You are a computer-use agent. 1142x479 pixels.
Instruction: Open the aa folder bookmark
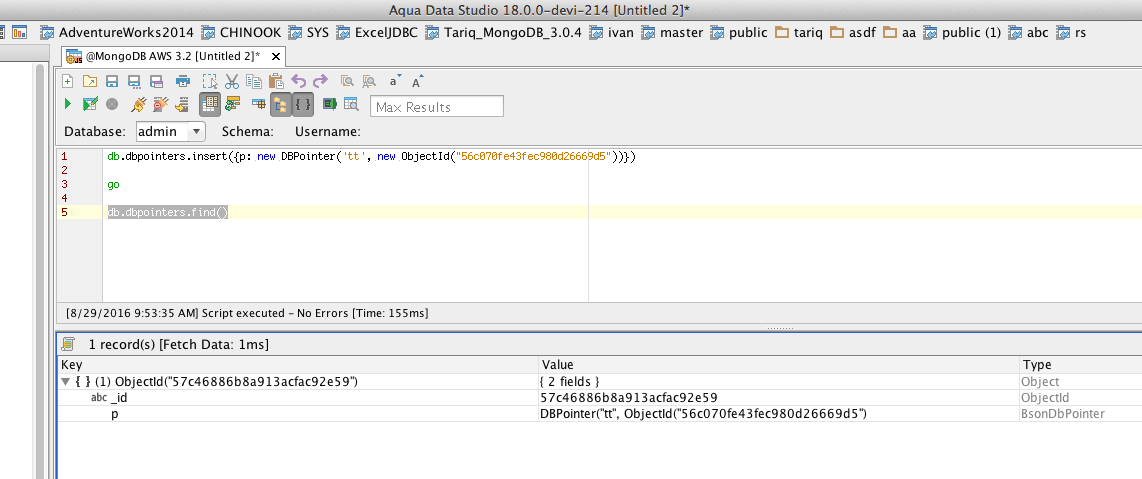[x=899, y=32]
